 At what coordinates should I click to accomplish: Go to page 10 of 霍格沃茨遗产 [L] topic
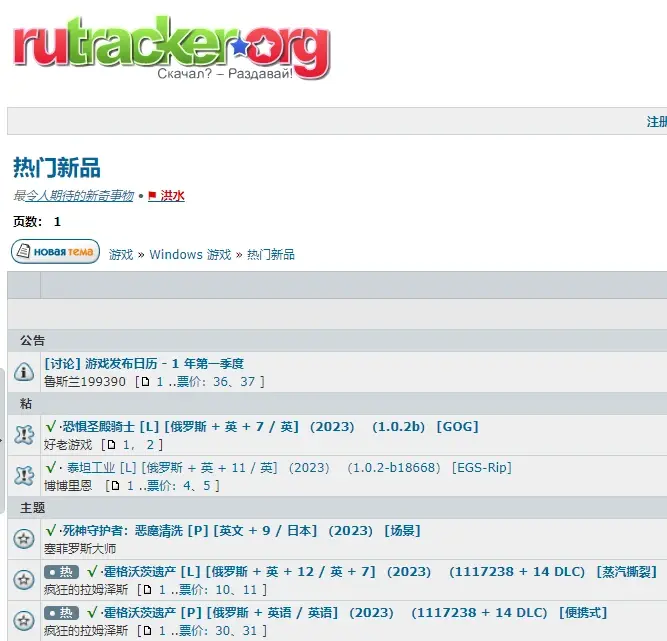click(223, 590)
